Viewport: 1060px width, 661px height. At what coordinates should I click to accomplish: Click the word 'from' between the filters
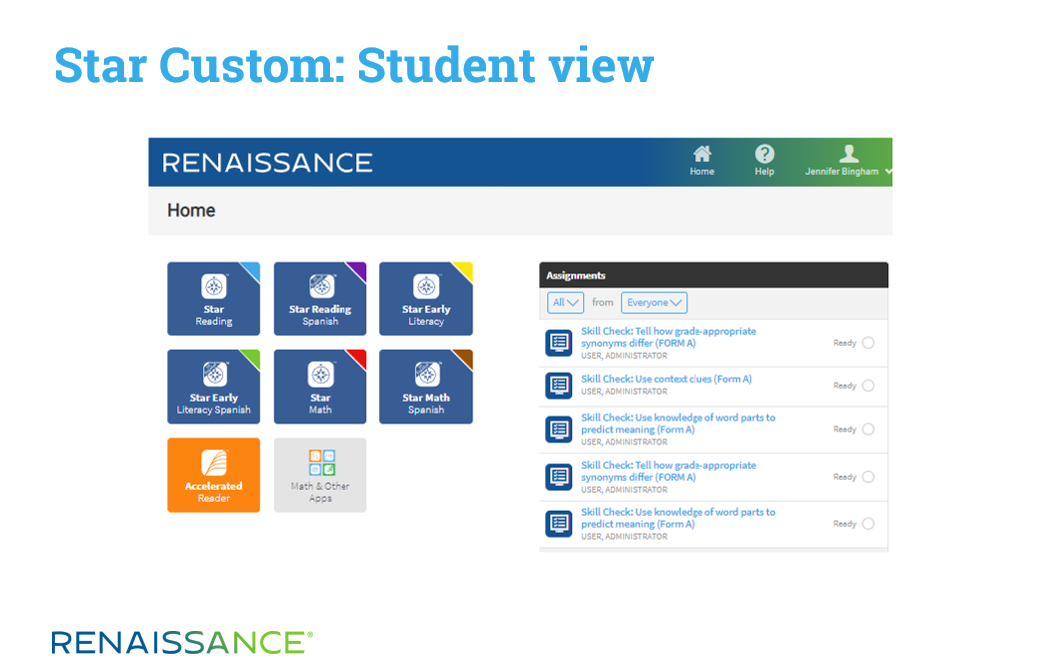[602, 302]
